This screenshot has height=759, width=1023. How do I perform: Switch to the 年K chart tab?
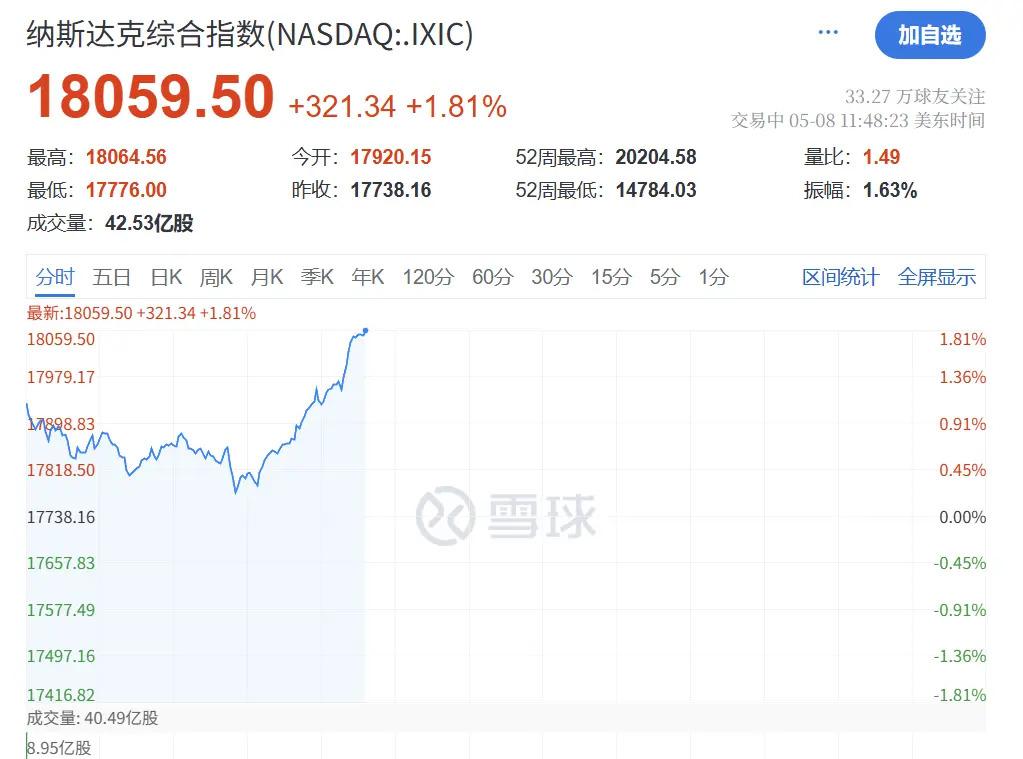click(368, 277)
